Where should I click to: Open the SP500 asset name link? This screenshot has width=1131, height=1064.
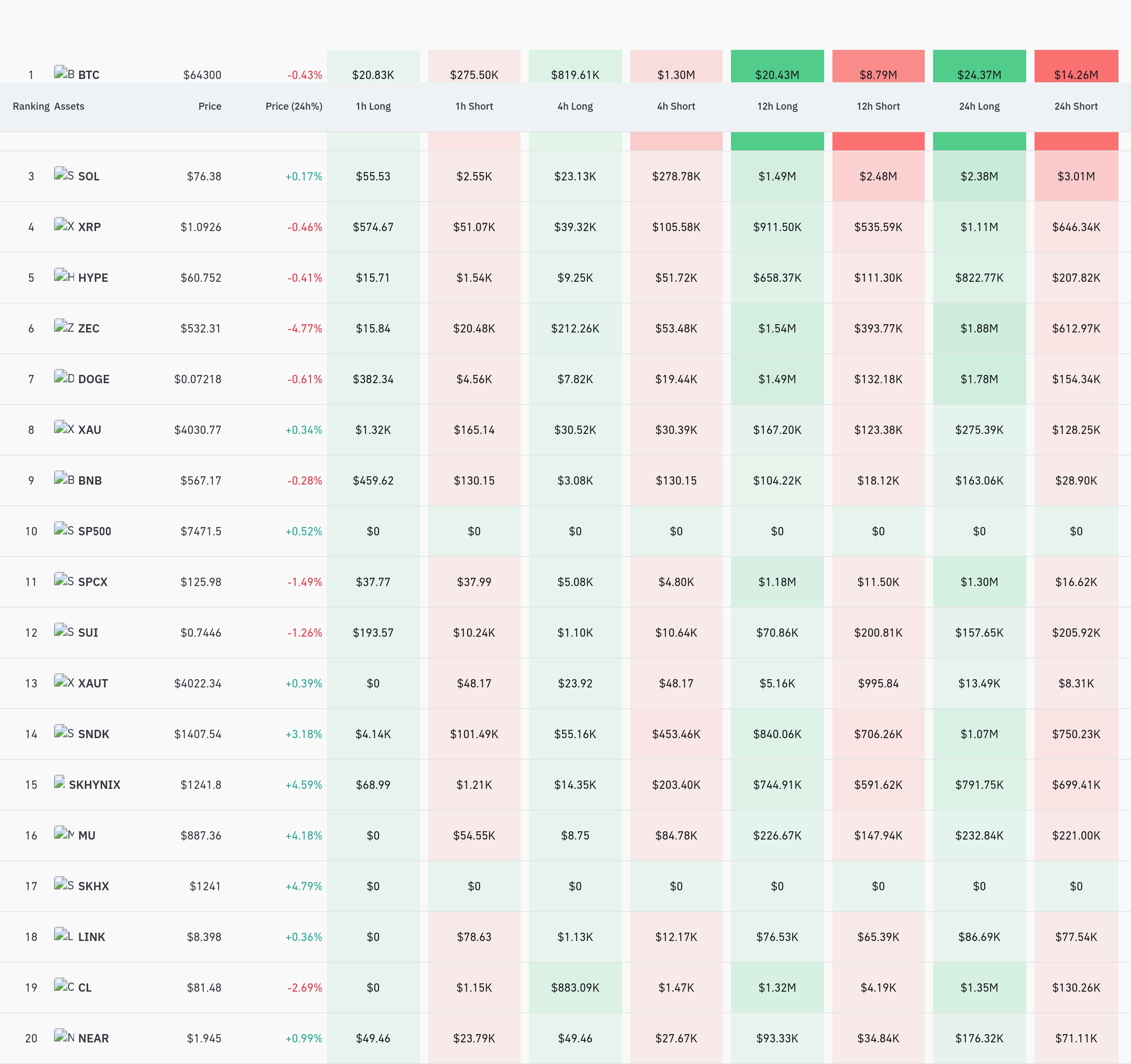[x=94, y=531]
